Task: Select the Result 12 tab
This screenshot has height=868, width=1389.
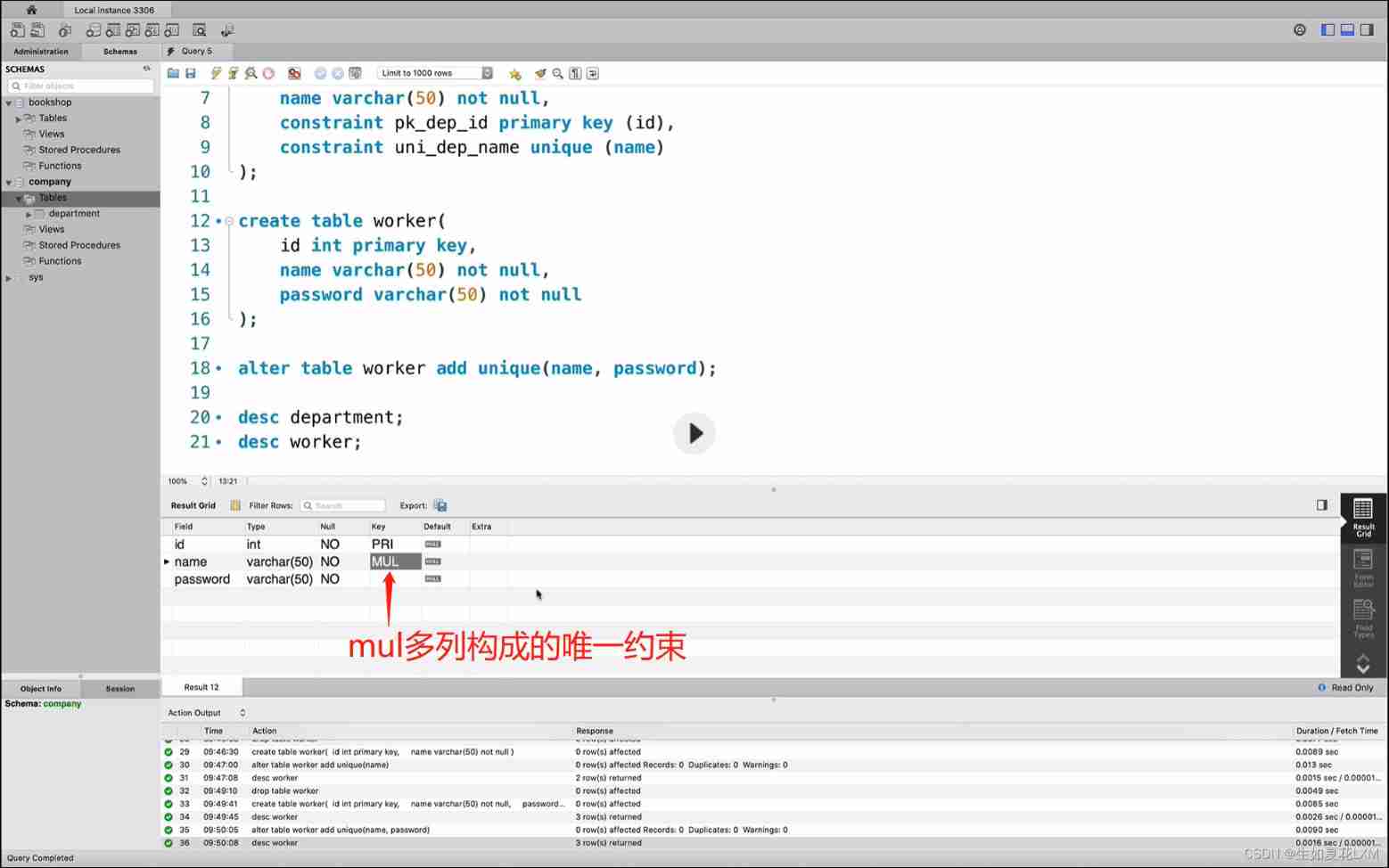Action: tap(201, 687)
